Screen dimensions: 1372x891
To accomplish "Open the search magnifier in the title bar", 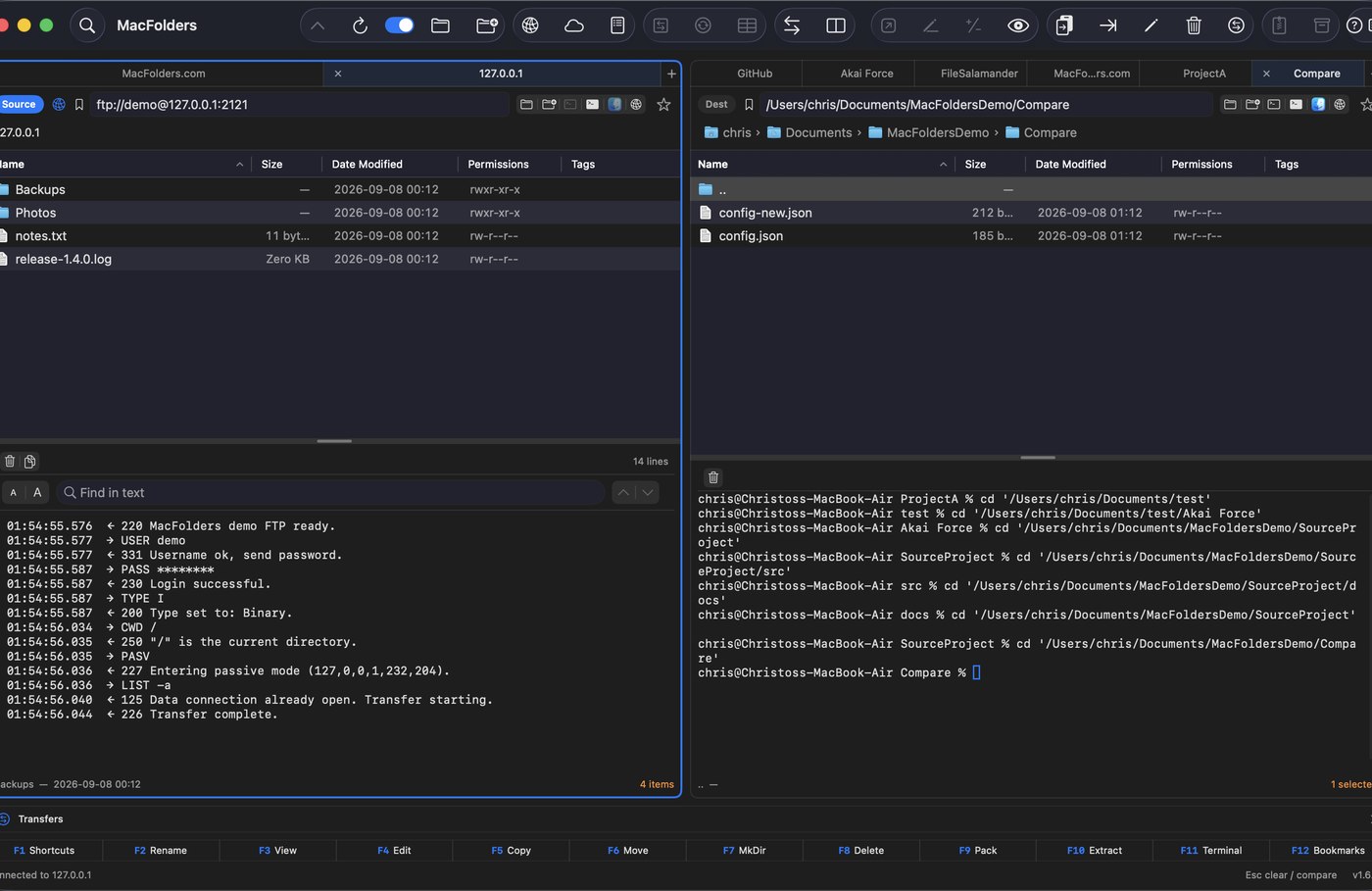I will click(87, 25).
